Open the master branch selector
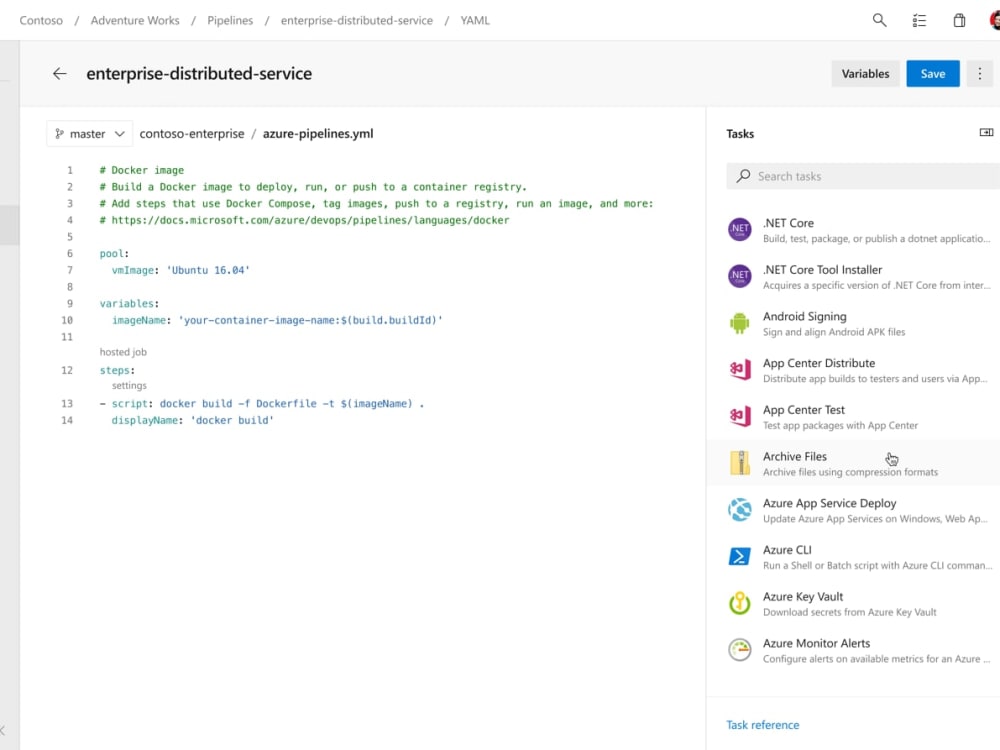This screenshot has height=750, width=1000. [89, 133]
